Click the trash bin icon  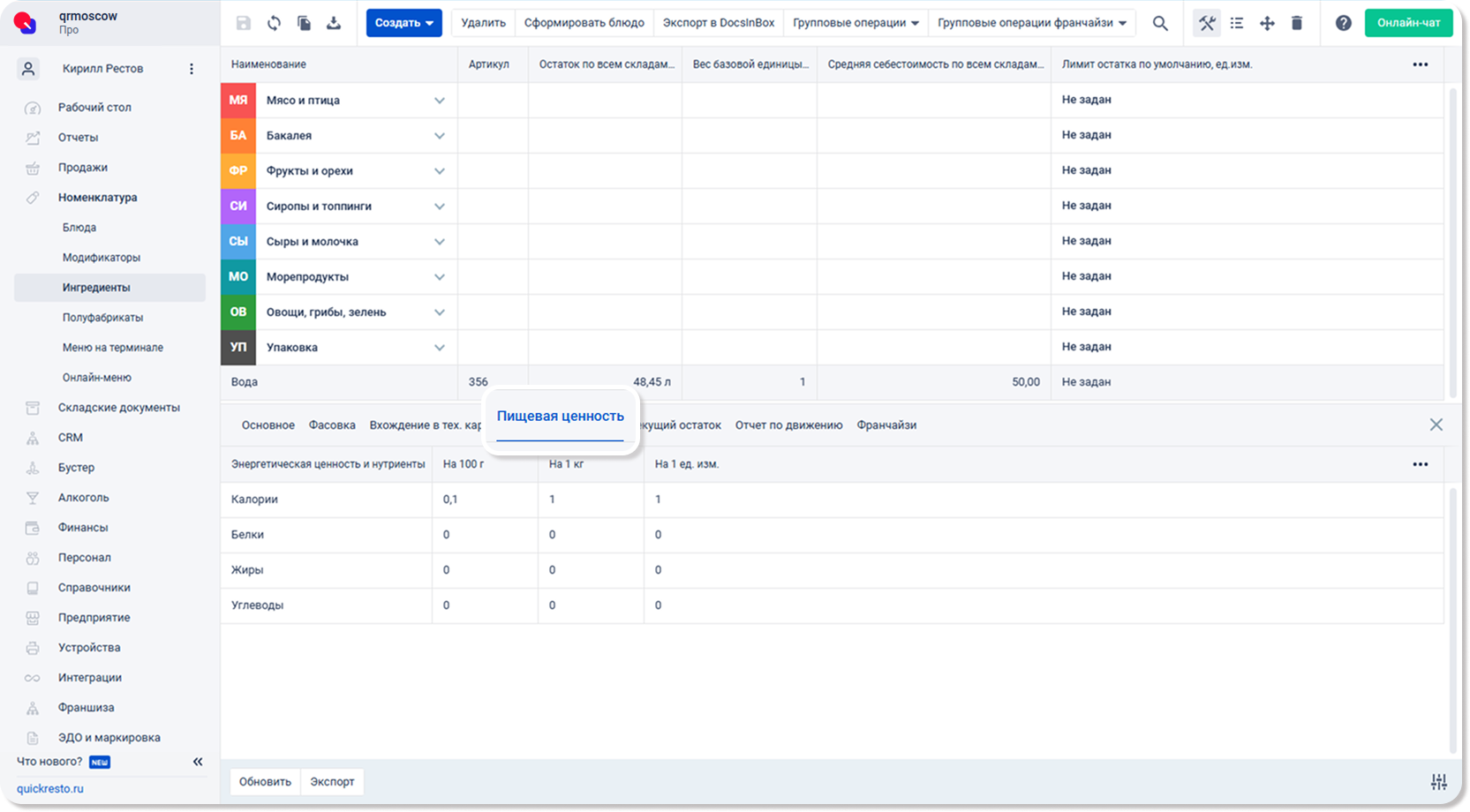[x=1297, y=23]
